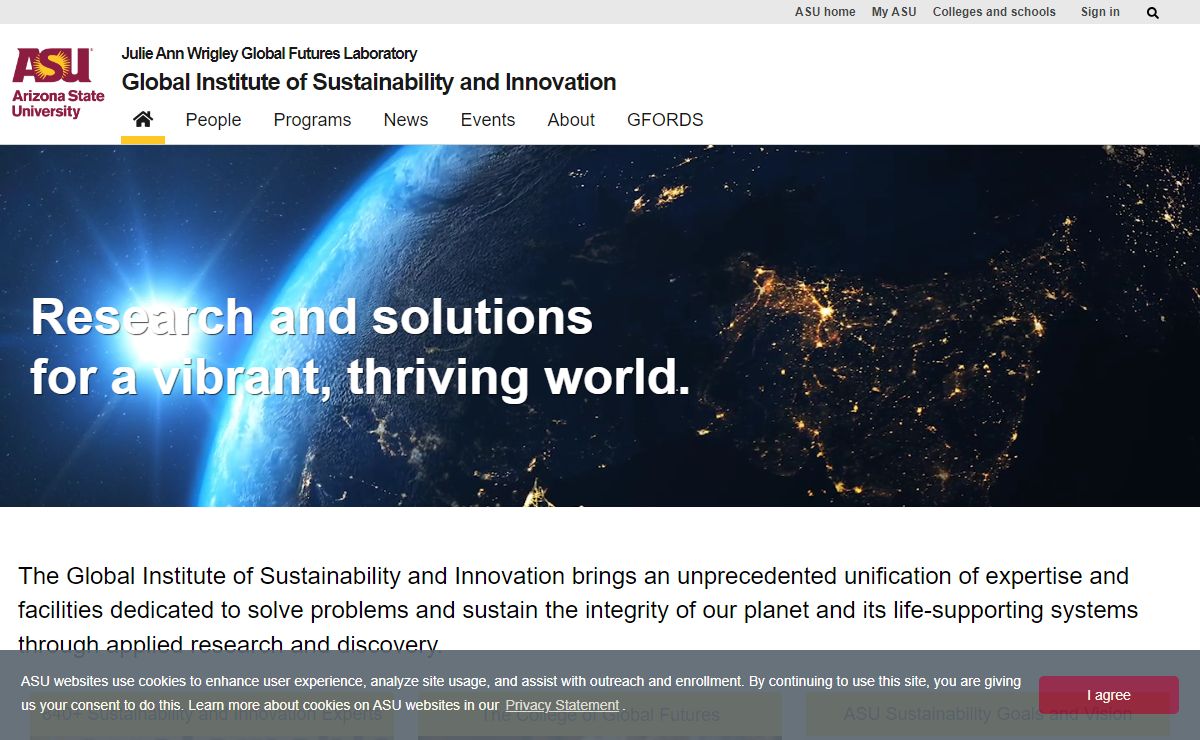This screenshot has width=1200, height=740.
Task: Select the Programs navigation item
Action: click(x=312, y=120)
